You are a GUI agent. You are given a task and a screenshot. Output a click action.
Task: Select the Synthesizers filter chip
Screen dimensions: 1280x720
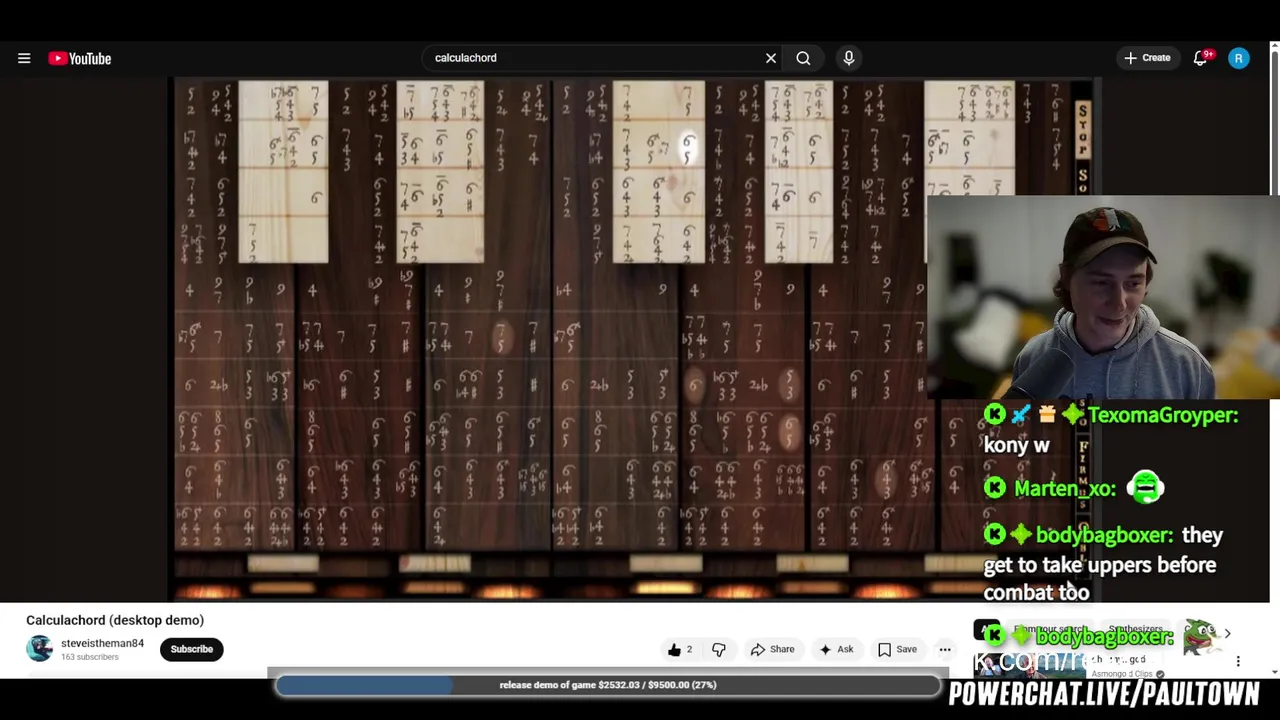[1135, 629]
